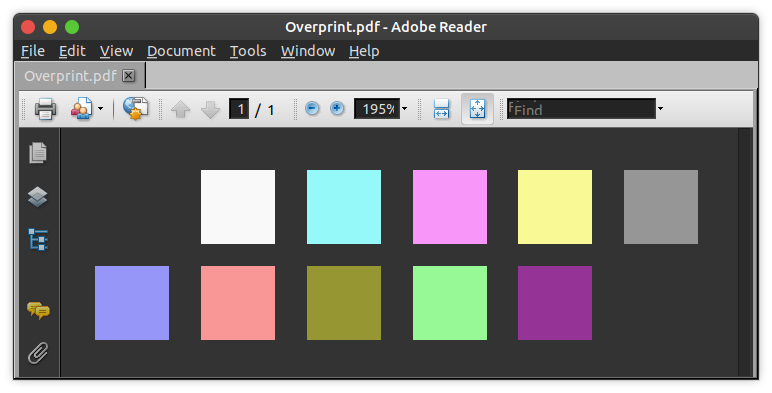Toggle the Fit Page view mode
The image size is (772, 393).
tap(477, 109)
